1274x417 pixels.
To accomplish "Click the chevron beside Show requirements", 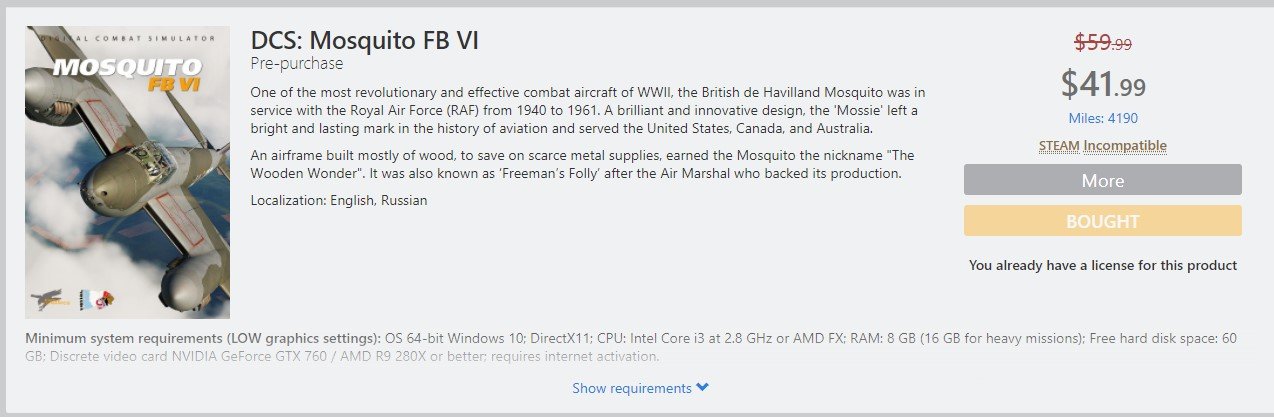I will [702, 388].
